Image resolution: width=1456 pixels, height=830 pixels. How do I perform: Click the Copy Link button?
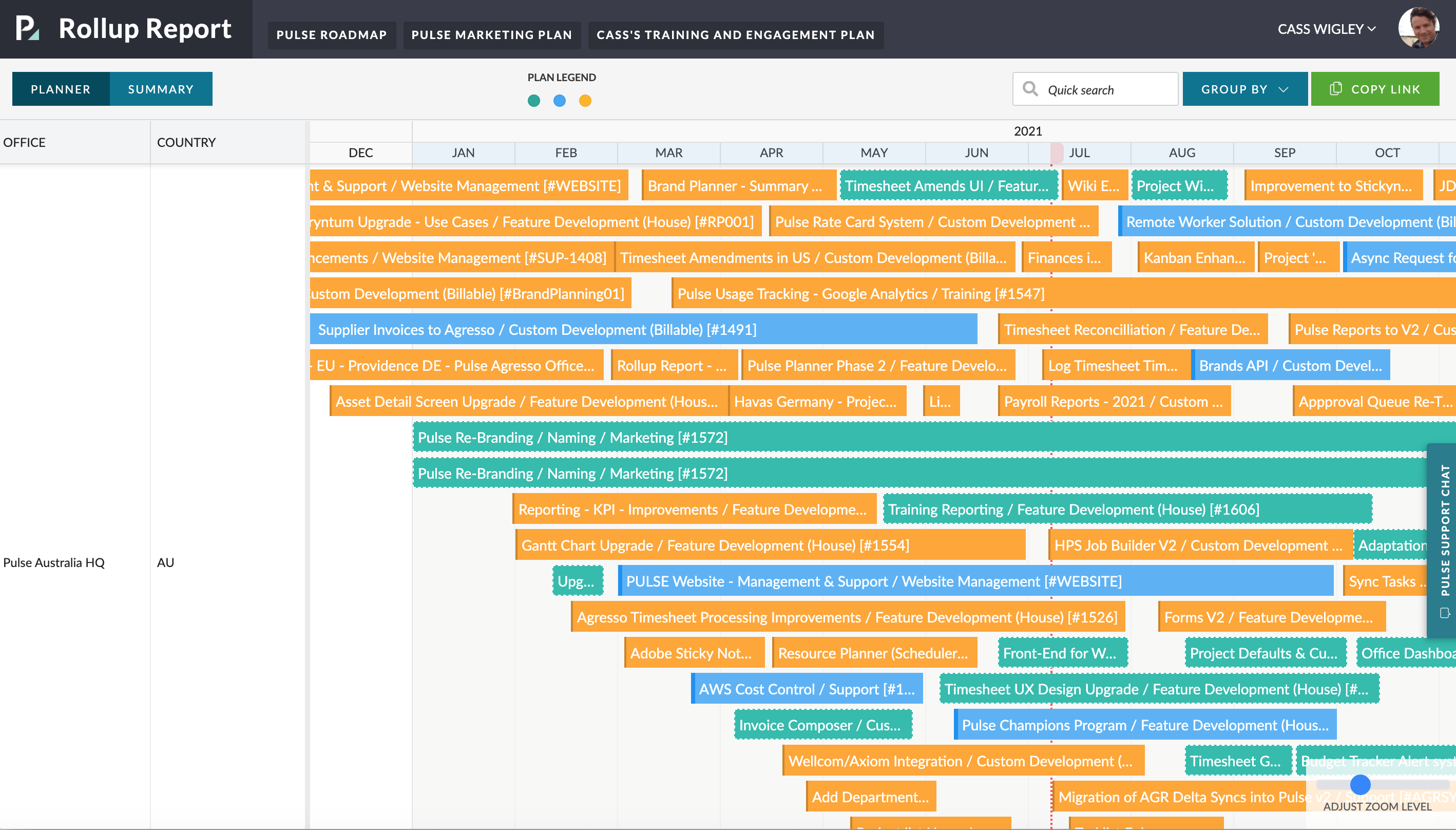coord(1375,89)
